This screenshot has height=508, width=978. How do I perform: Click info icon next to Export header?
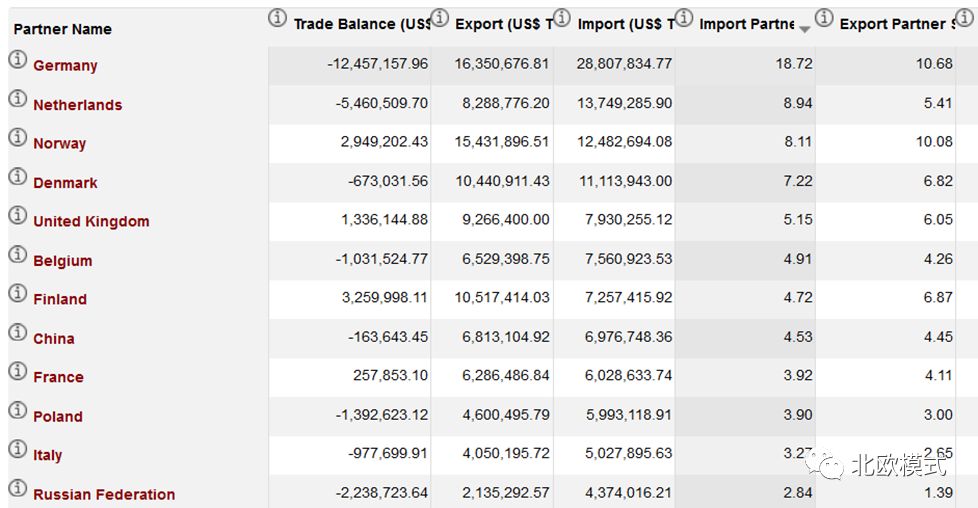pos(439,19)
